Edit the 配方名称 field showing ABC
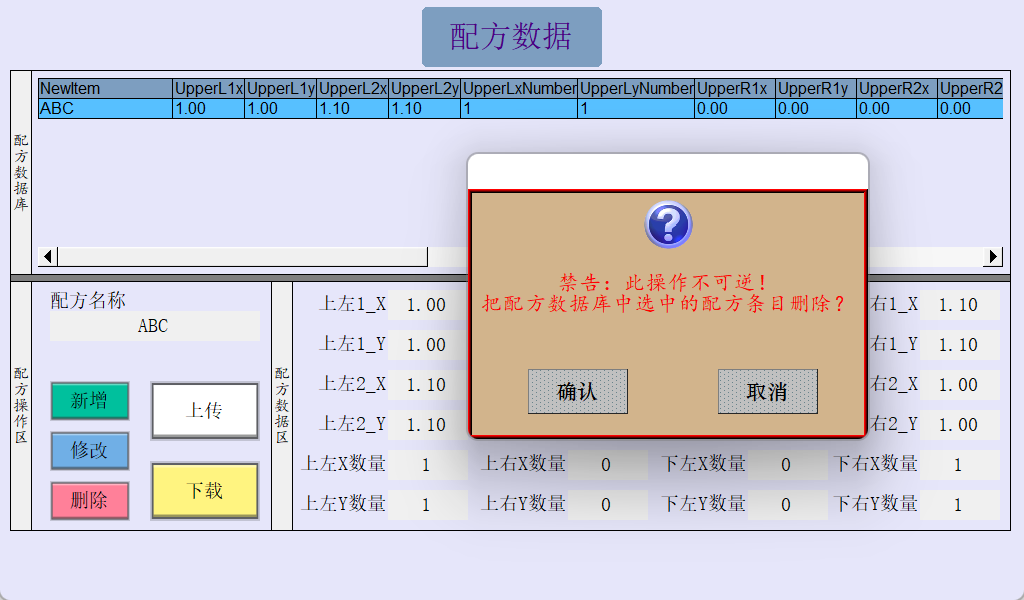Screen dimensions: 1024x600 click(154, 326)
